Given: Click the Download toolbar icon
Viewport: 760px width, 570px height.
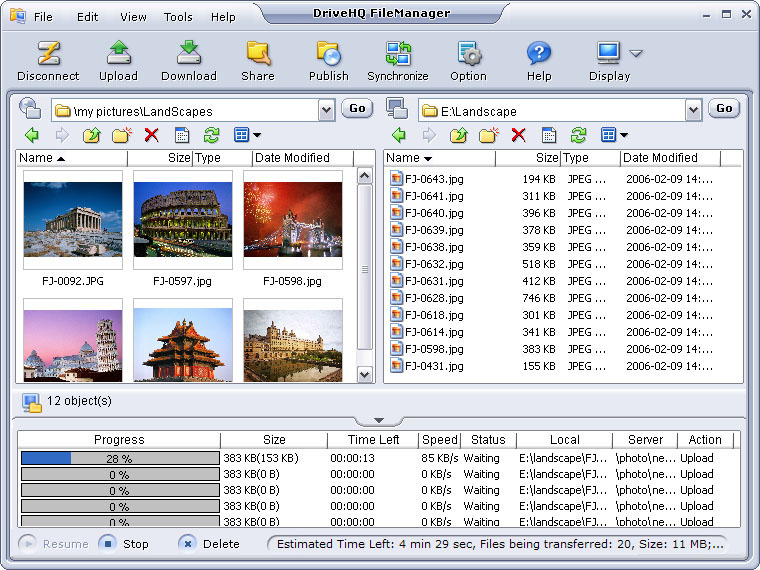Looking at the screenshot, I should [x=189, y=60].
